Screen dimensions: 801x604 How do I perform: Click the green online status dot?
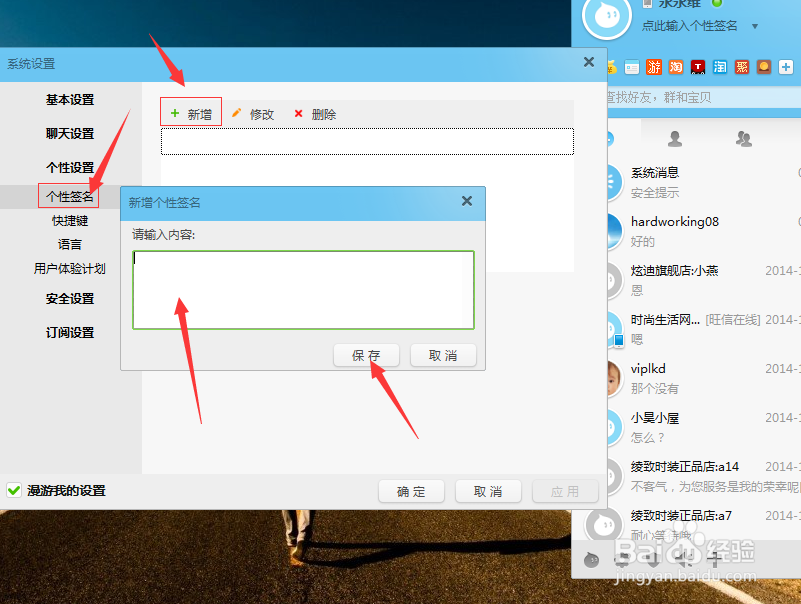click(717, 3)
